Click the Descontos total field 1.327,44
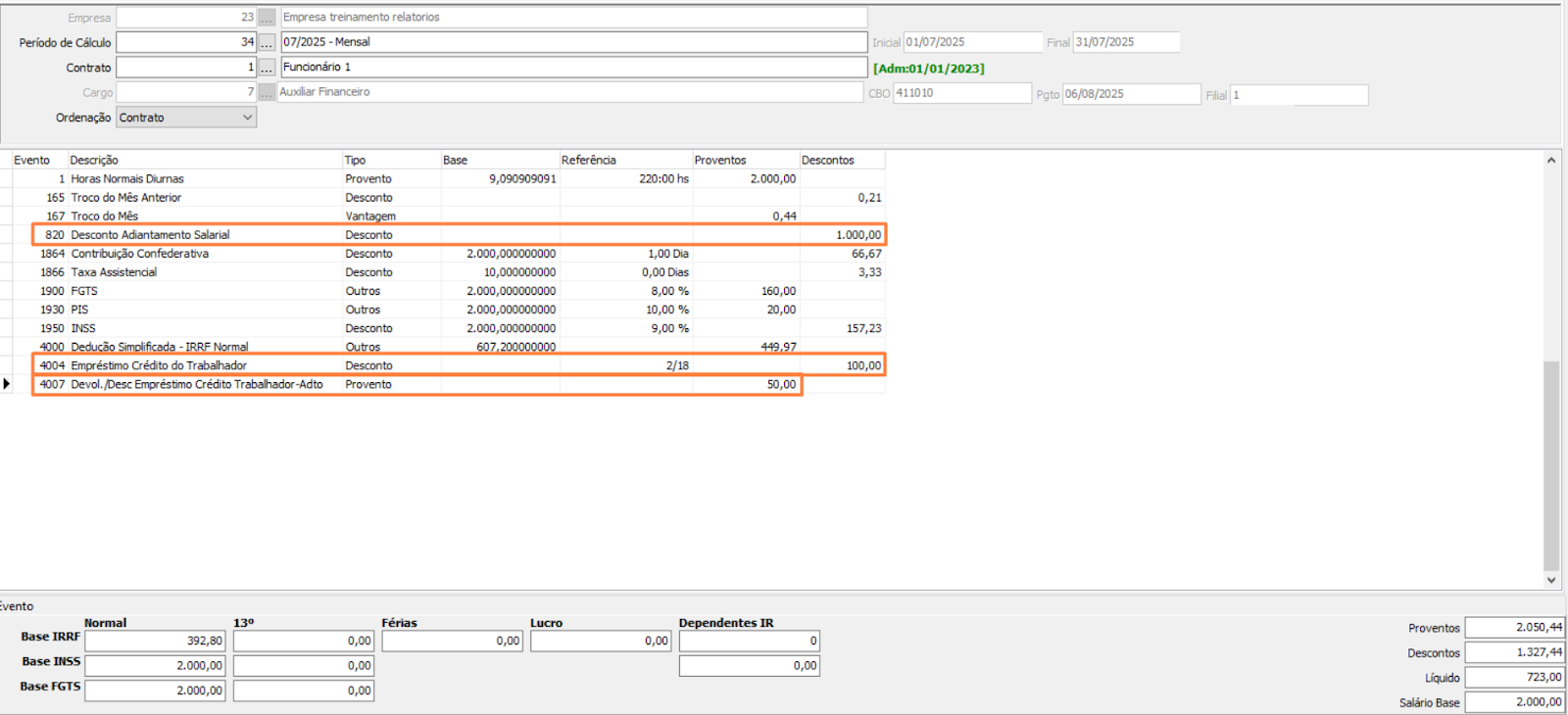The height and width of the screenshot is (715, 1568). 1515,651
